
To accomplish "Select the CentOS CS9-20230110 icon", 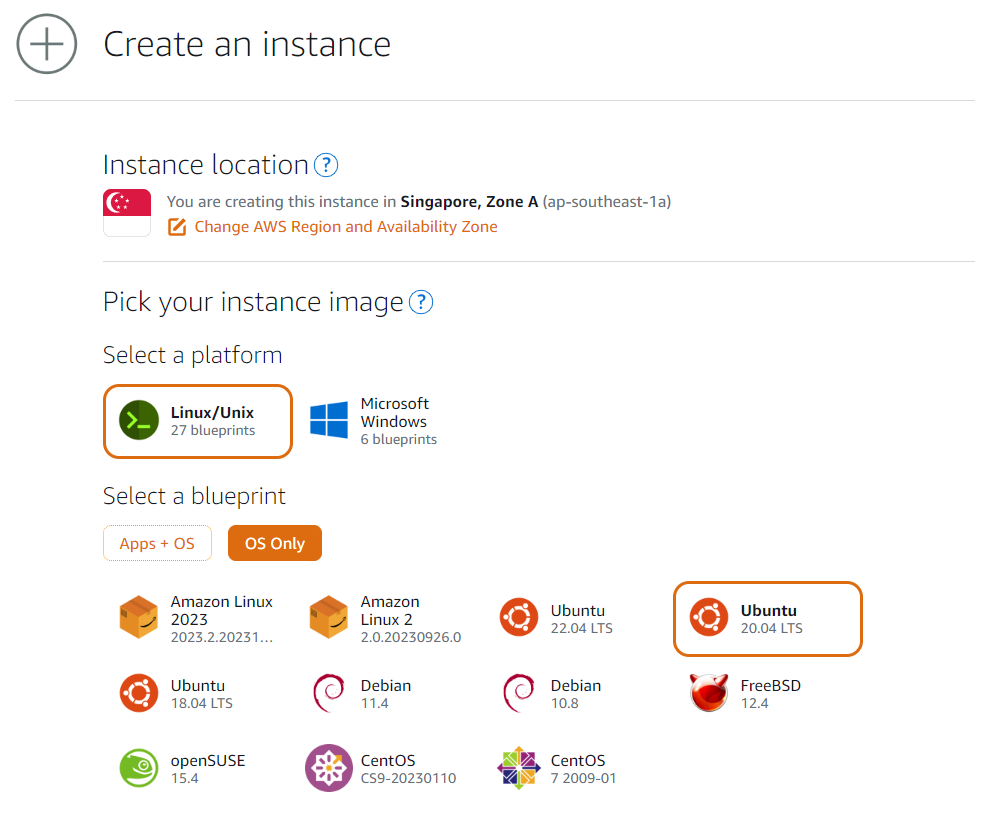I will pos(329,768).
